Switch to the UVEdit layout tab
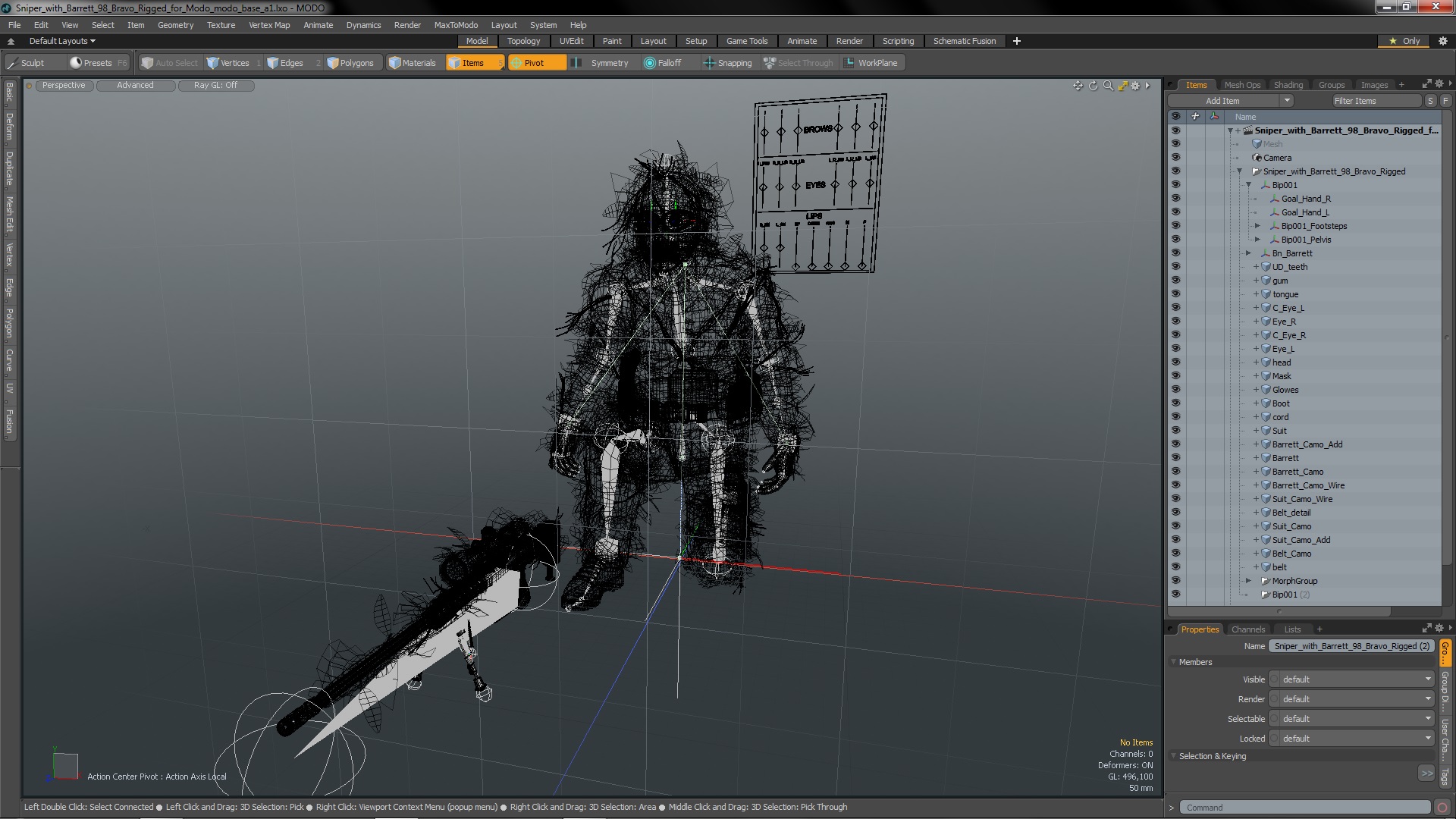 click(571, 41)
